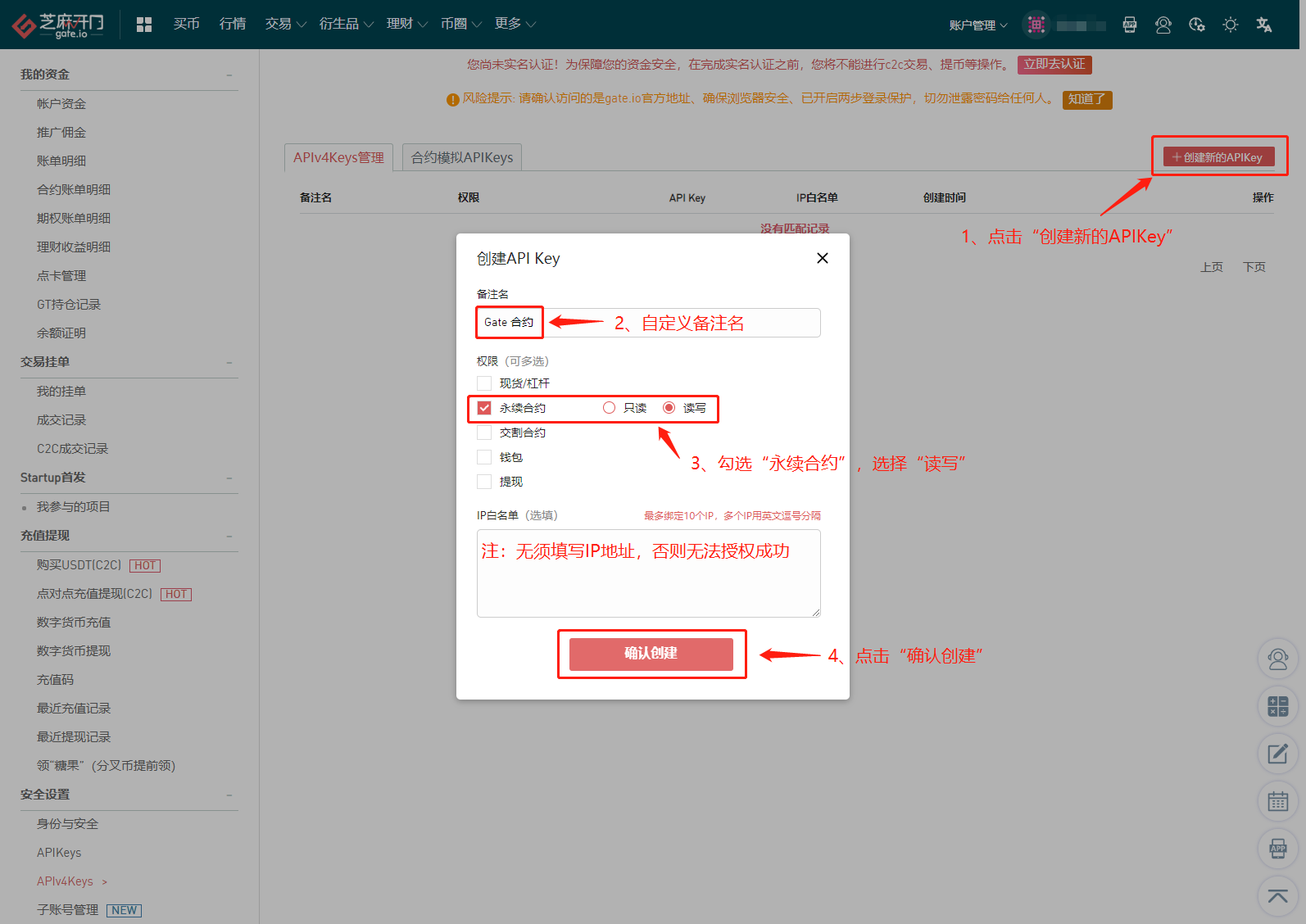Click back-to-top arrow icon
This screenshot has width=1306, height=924.
[1278, 896]
